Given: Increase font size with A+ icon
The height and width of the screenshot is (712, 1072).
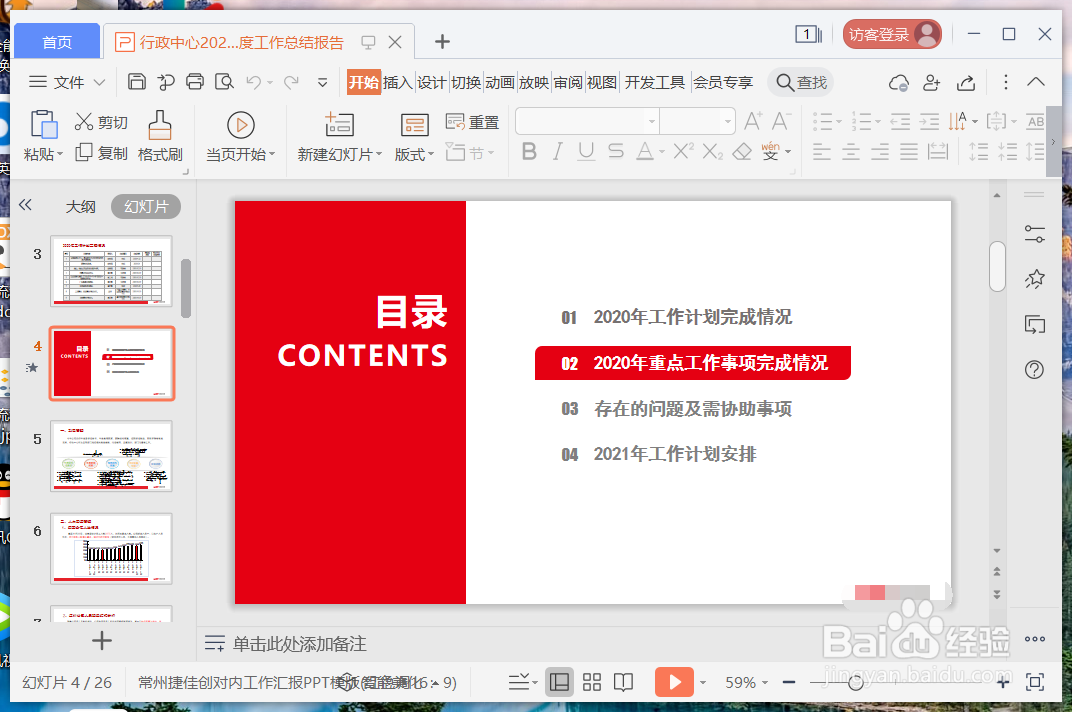Looking at the screenshot, I should (753, 121).
